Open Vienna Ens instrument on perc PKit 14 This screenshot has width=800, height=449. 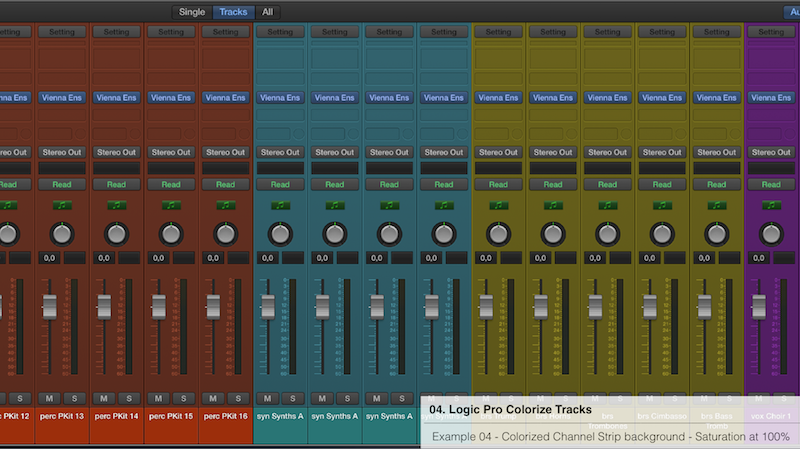(x=116, y=97)
